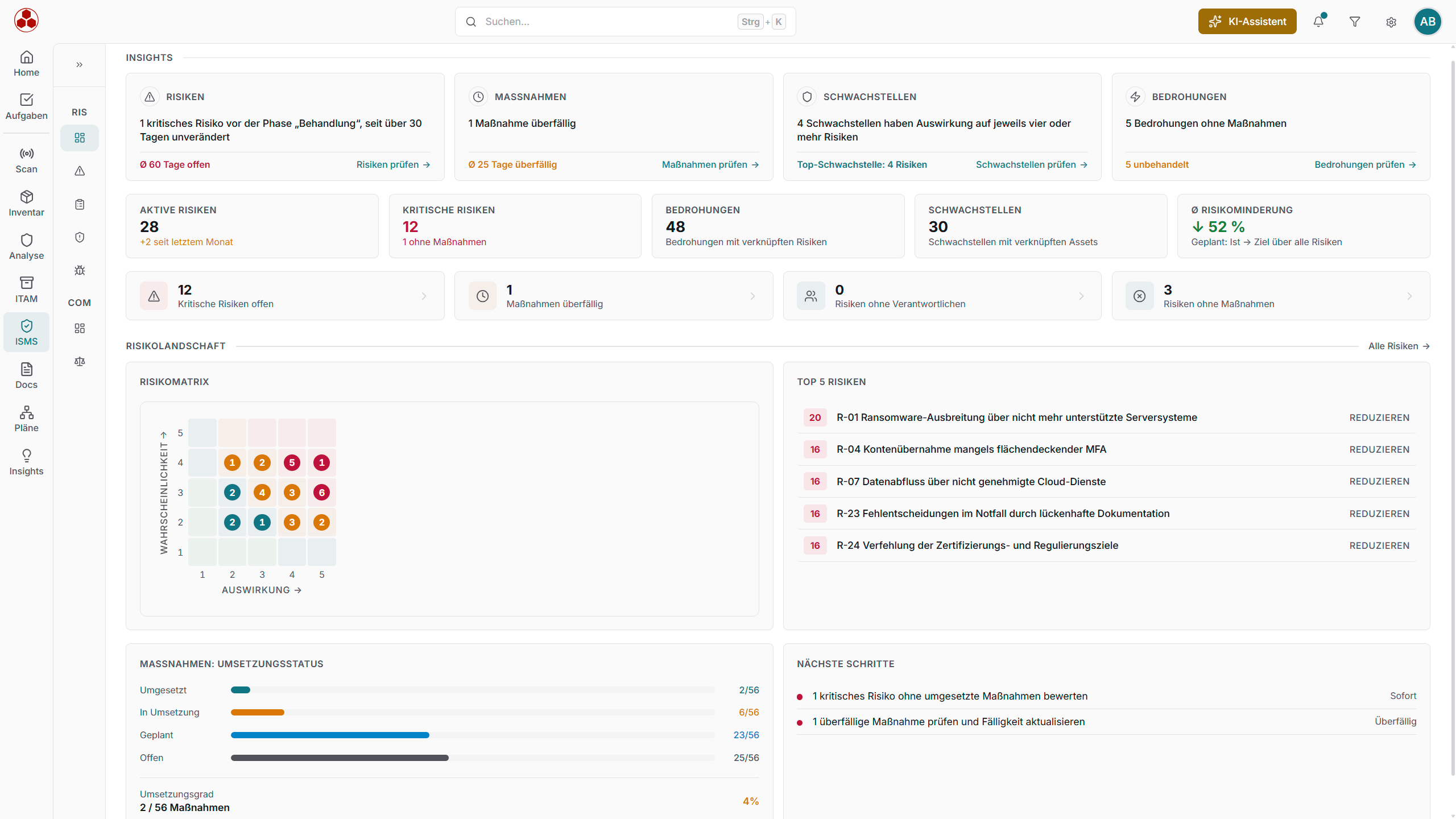Click the notification bell icon
This screenshot has height=819, width=1456.
click(1318, 22)
